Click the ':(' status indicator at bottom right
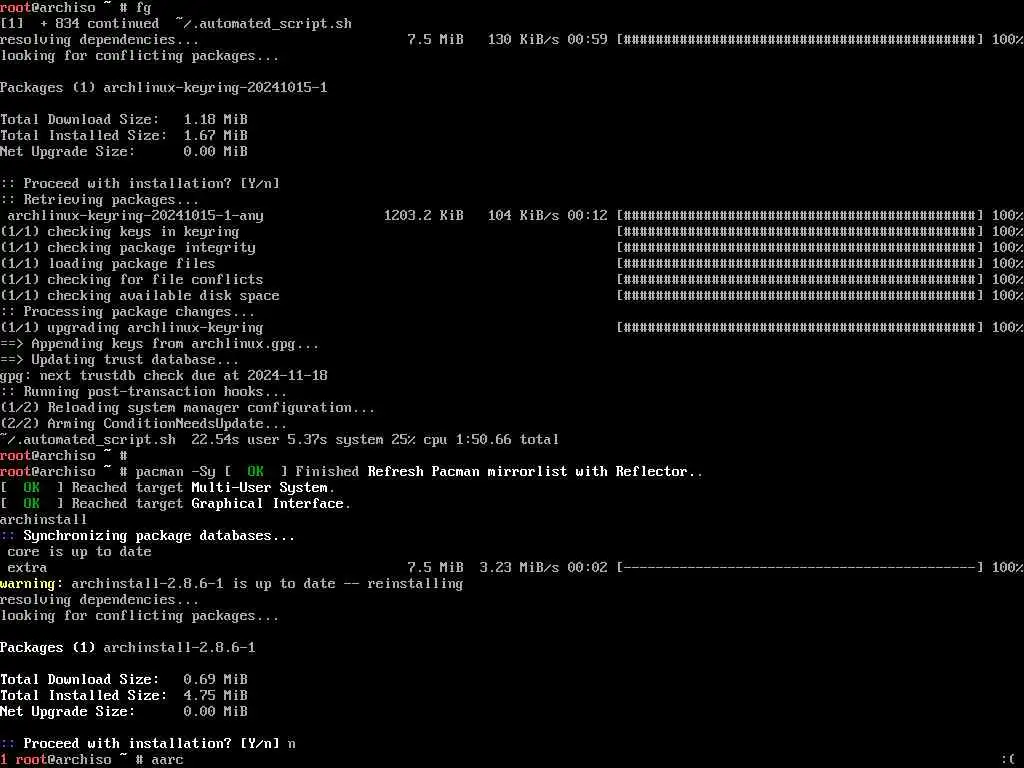 (x=1008, y=760)
